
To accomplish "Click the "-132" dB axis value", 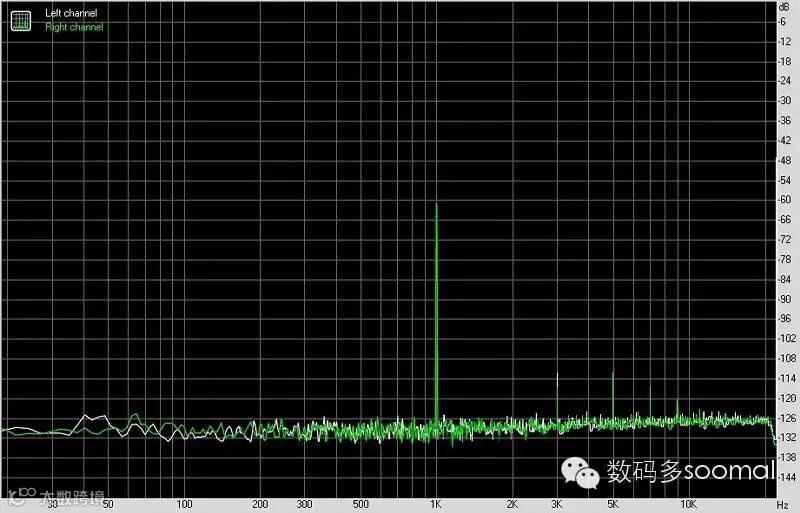I will click(786, 438).
